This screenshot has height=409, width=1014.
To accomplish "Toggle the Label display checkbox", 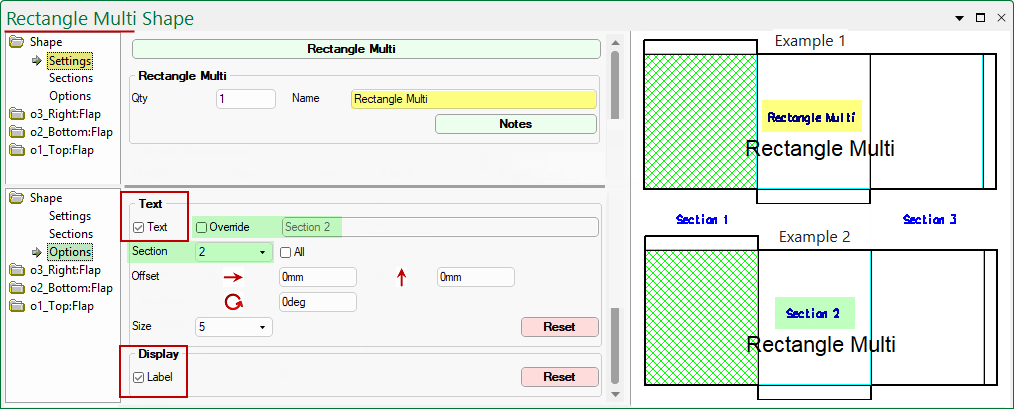I will pos(139,377).
